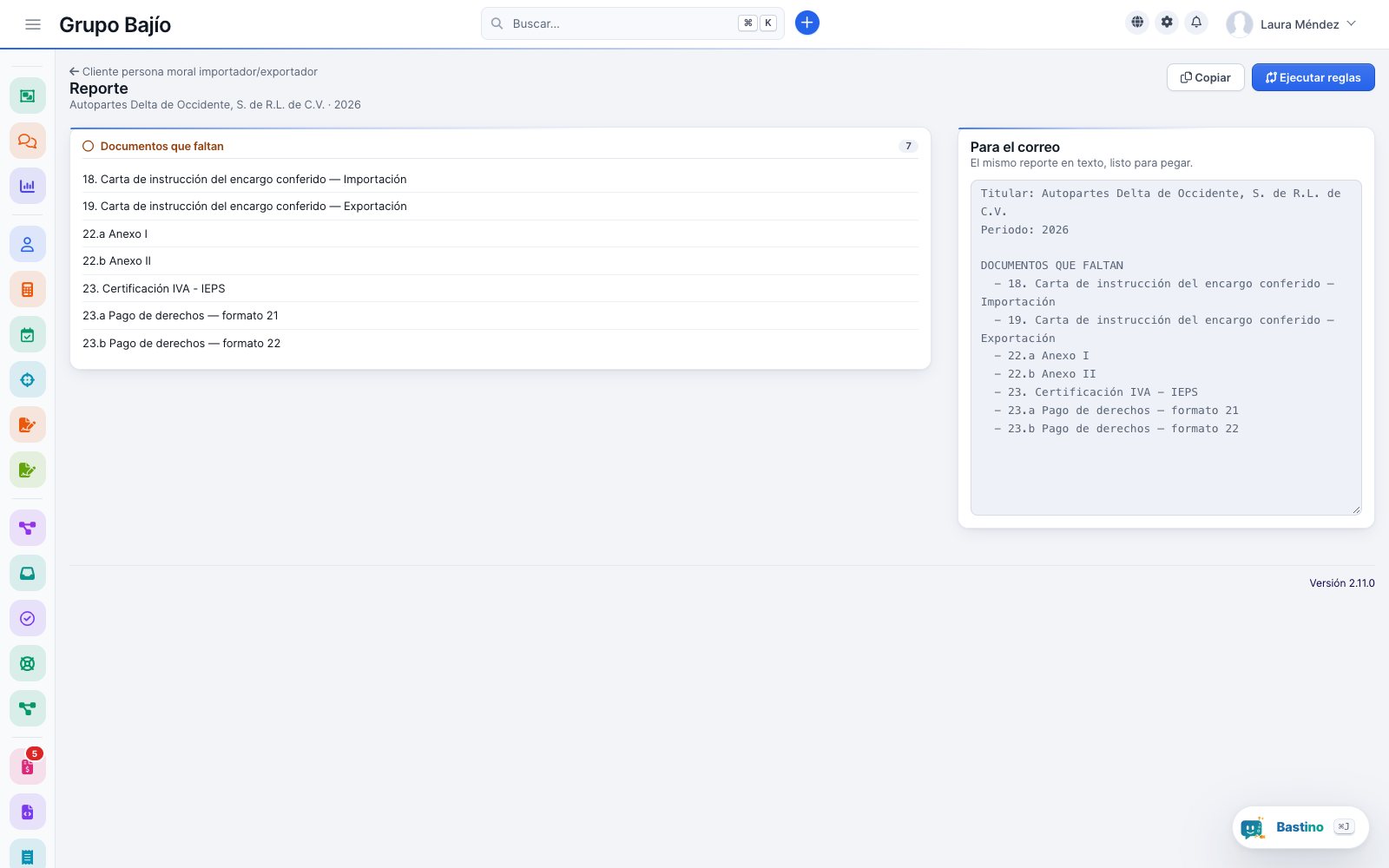Image resolution: width=1389 pixels, height=868 pixels.
Task: Click the blue plus add button
Action: pos(807,23)
